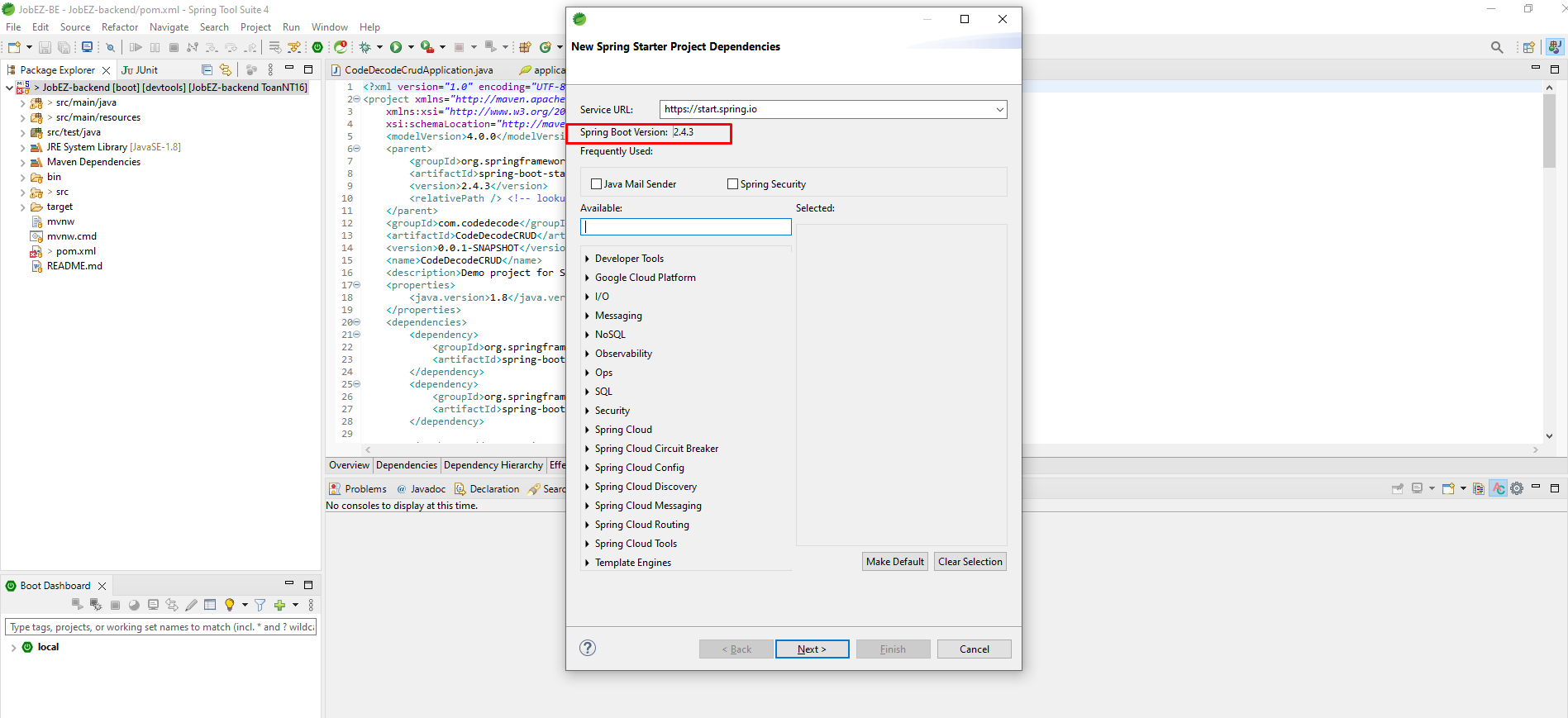Image resolution: width=1568 pixels, height=718 pixels.
Task: Click the Skip All Breakpoints icon
Action: tap(110, 47)
